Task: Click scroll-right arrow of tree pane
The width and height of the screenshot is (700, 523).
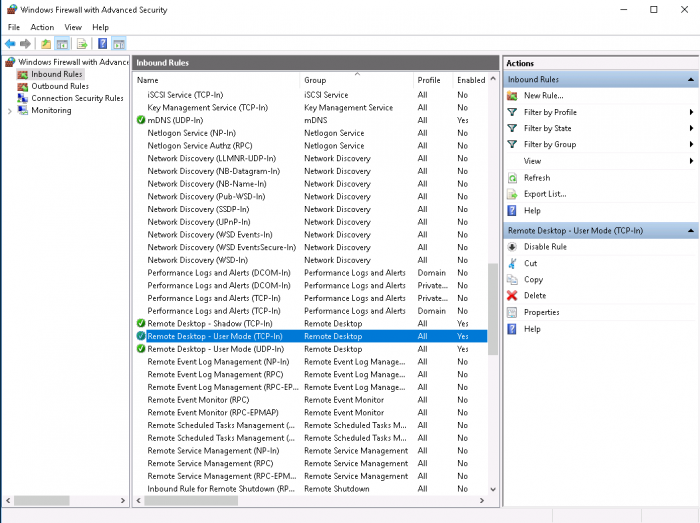Action: click(123, 501)
